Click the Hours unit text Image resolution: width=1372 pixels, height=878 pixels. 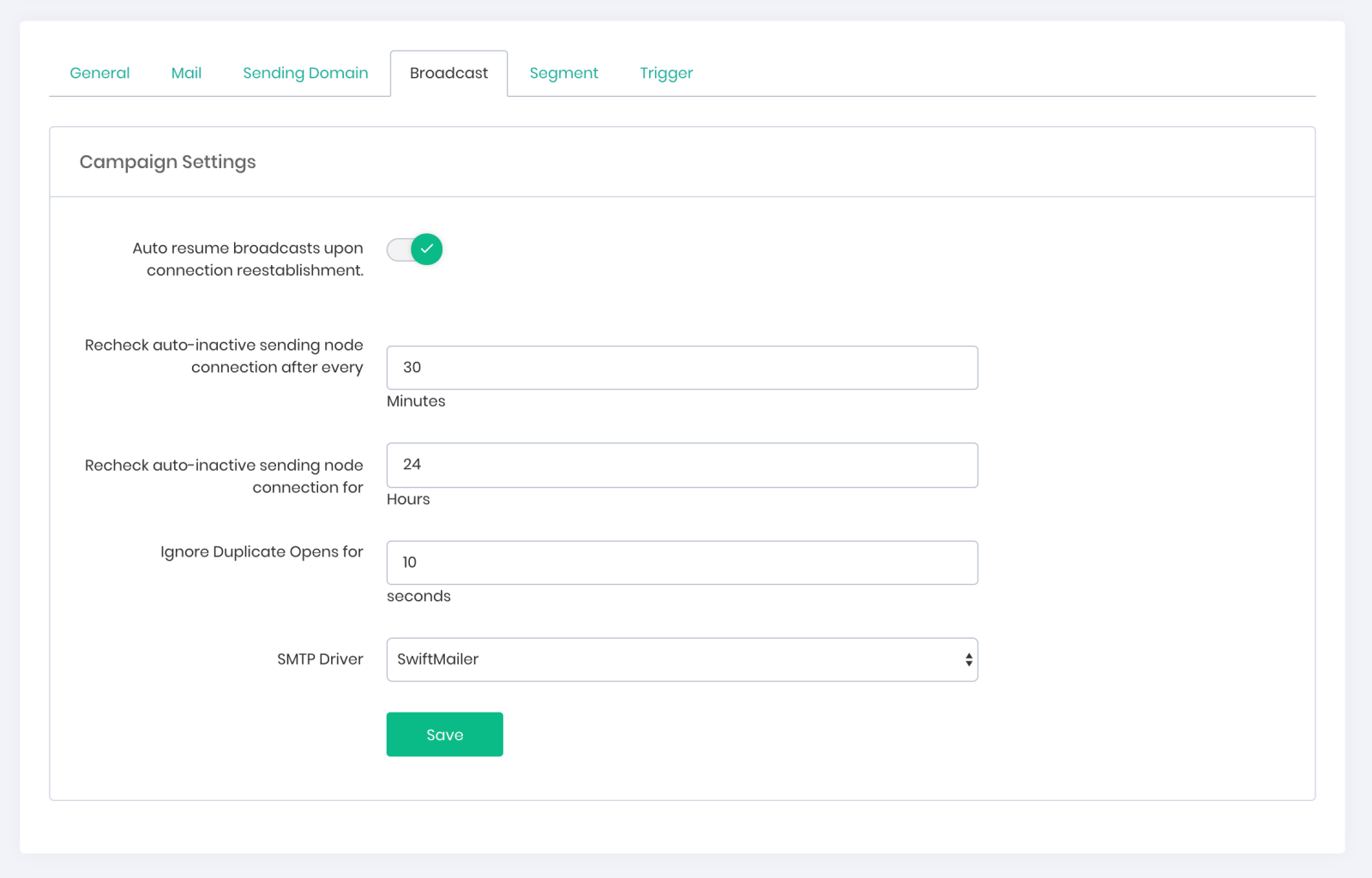[x=408, y=499]
